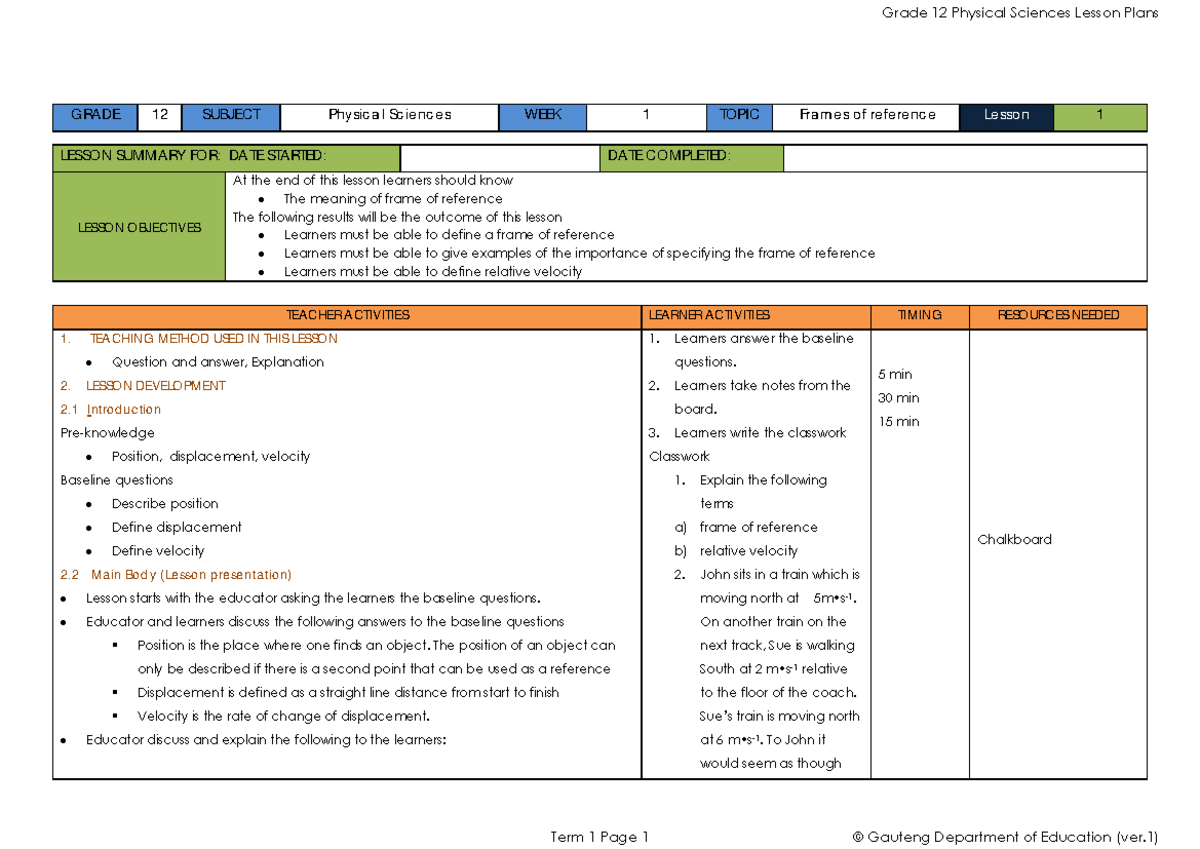The image size is (1200, 849).
Task: Click 'Learners take notes from the' activity line
Action: pos(762,386)
